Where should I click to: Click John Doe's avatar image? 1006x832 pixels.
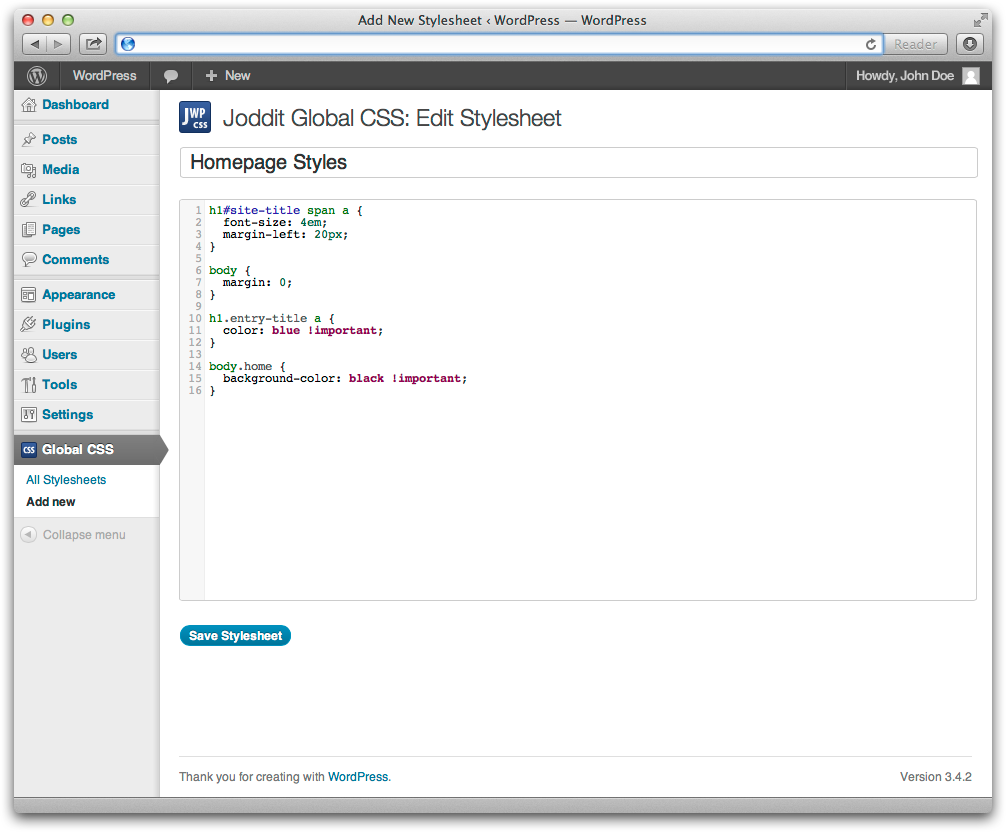coord(971,76)
